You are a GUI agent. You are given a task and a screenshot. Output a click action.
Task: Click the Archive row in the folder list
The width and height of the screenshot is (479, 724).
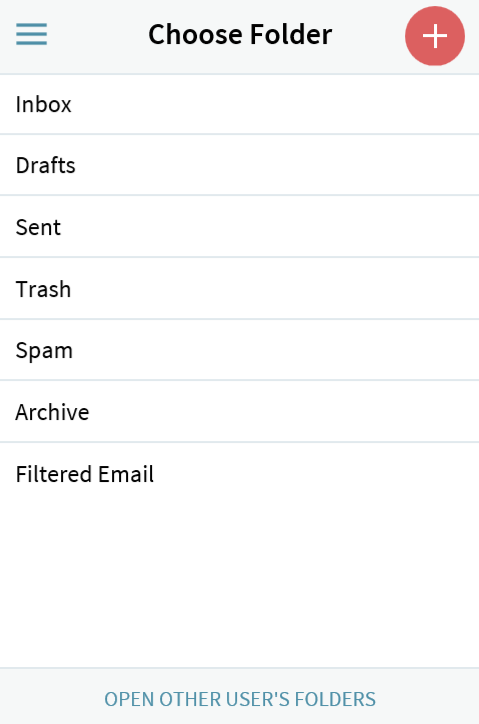[239, 412]
